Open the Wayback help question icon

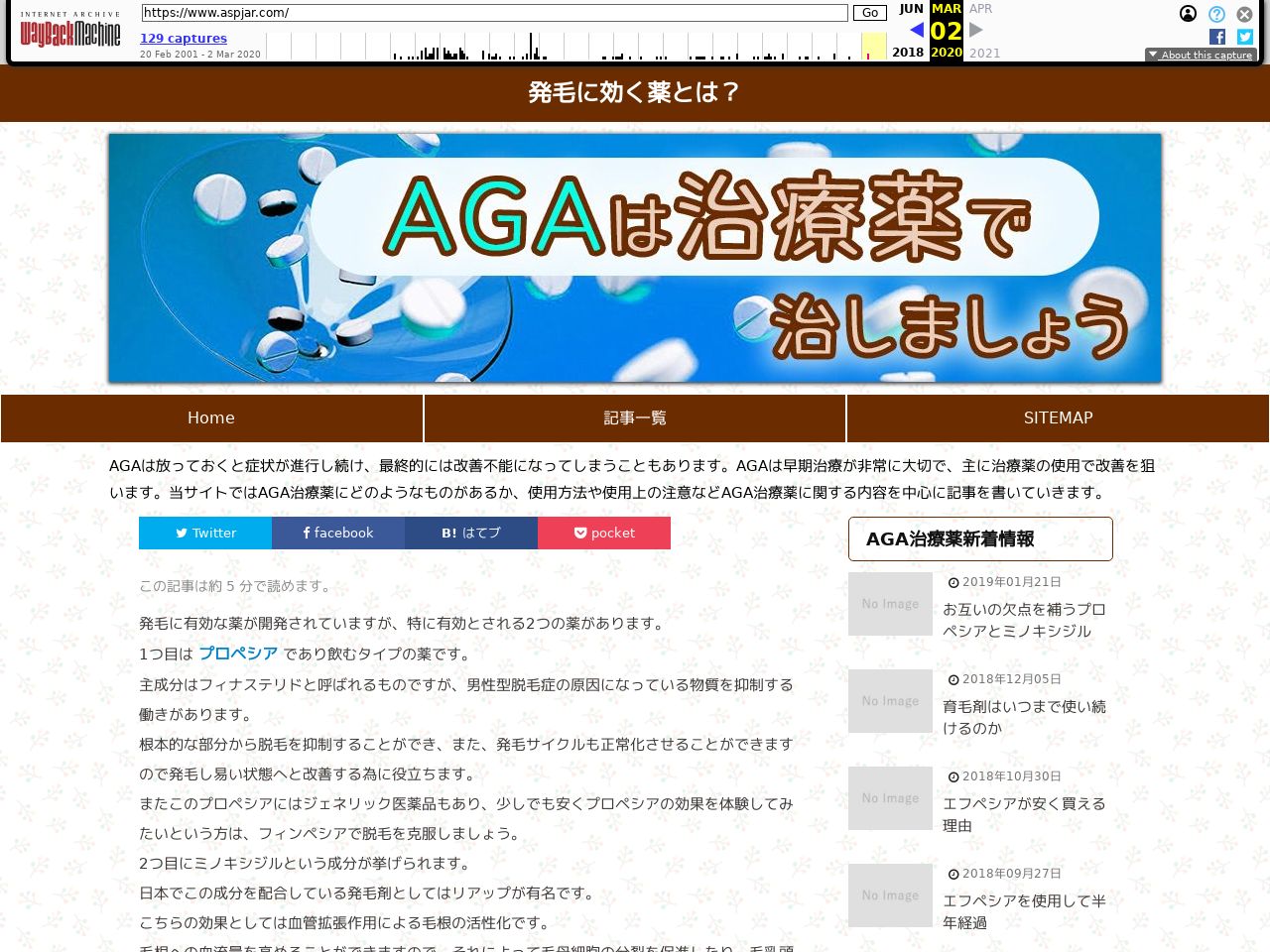coord(1216,14)
